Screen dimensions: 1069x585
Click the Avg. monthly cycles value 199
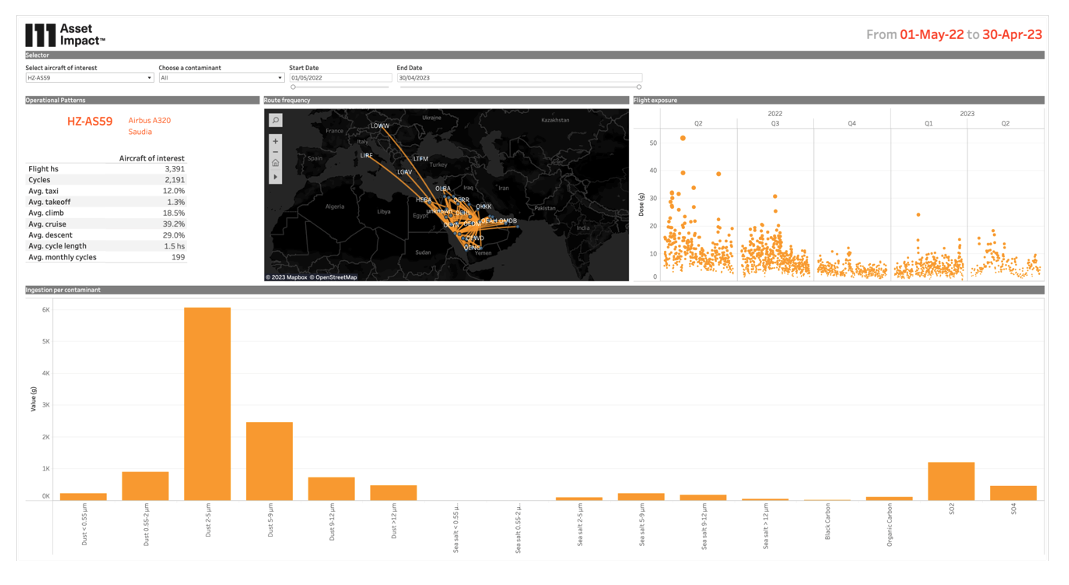click(179, 258)
